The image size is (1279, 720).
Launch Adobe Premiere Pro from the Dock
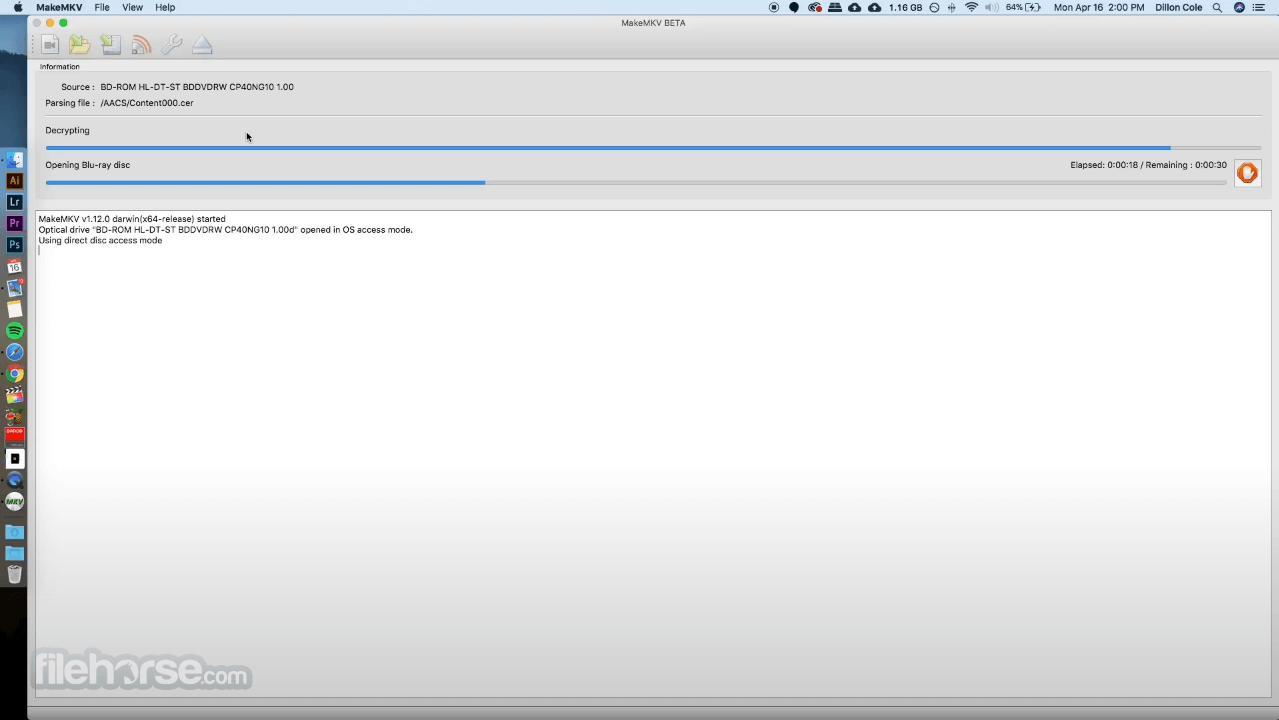pyautogui.click(x=15, y=224)
